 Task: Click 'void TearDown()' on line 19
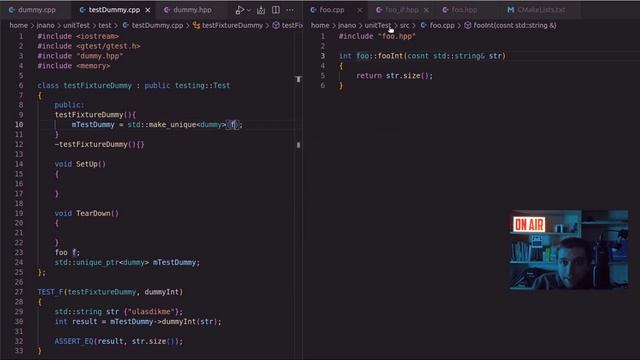(x=87, y=213)
